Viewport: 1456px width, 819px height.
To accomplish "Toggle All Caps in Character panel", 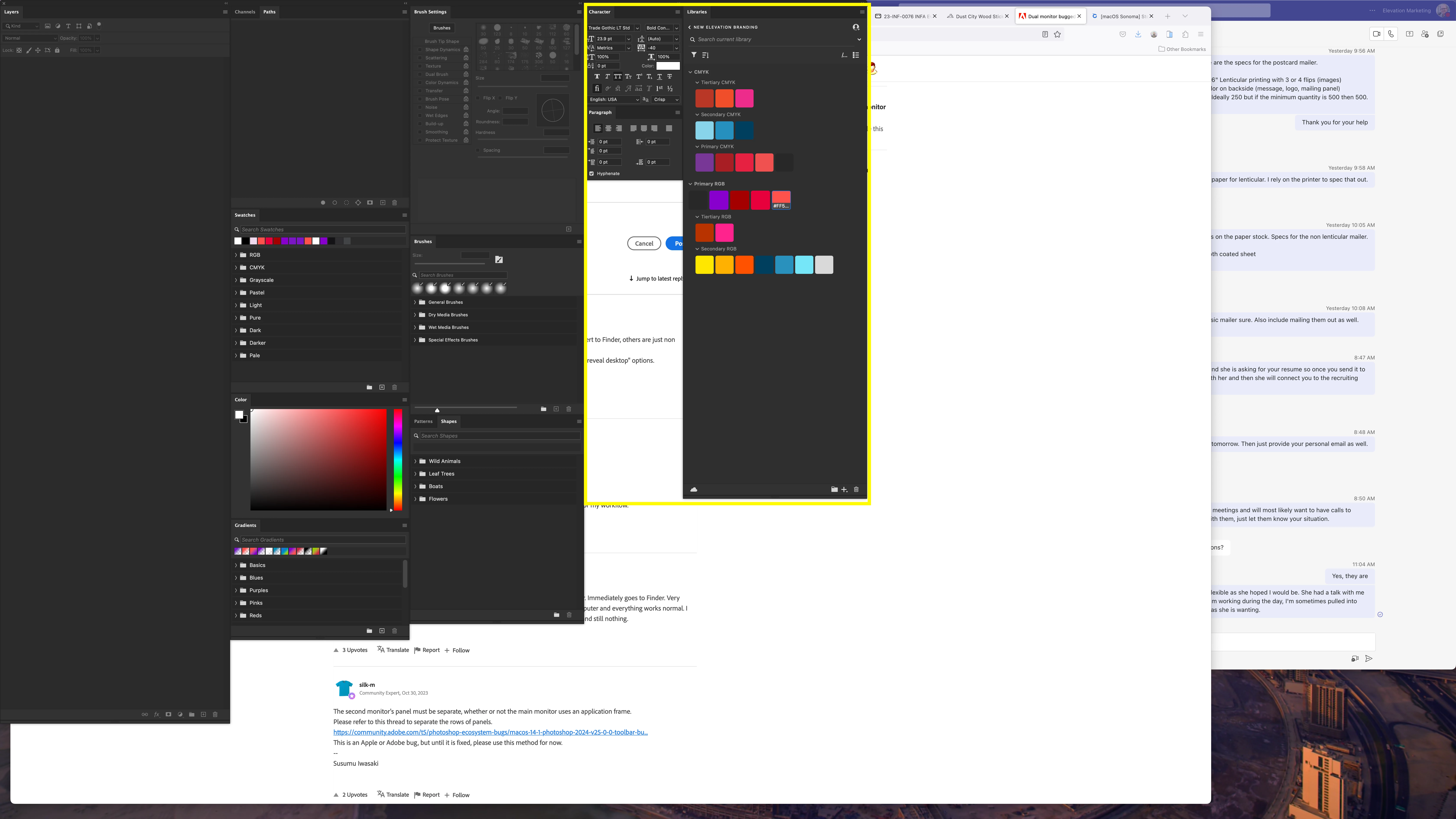I will 617,76.
